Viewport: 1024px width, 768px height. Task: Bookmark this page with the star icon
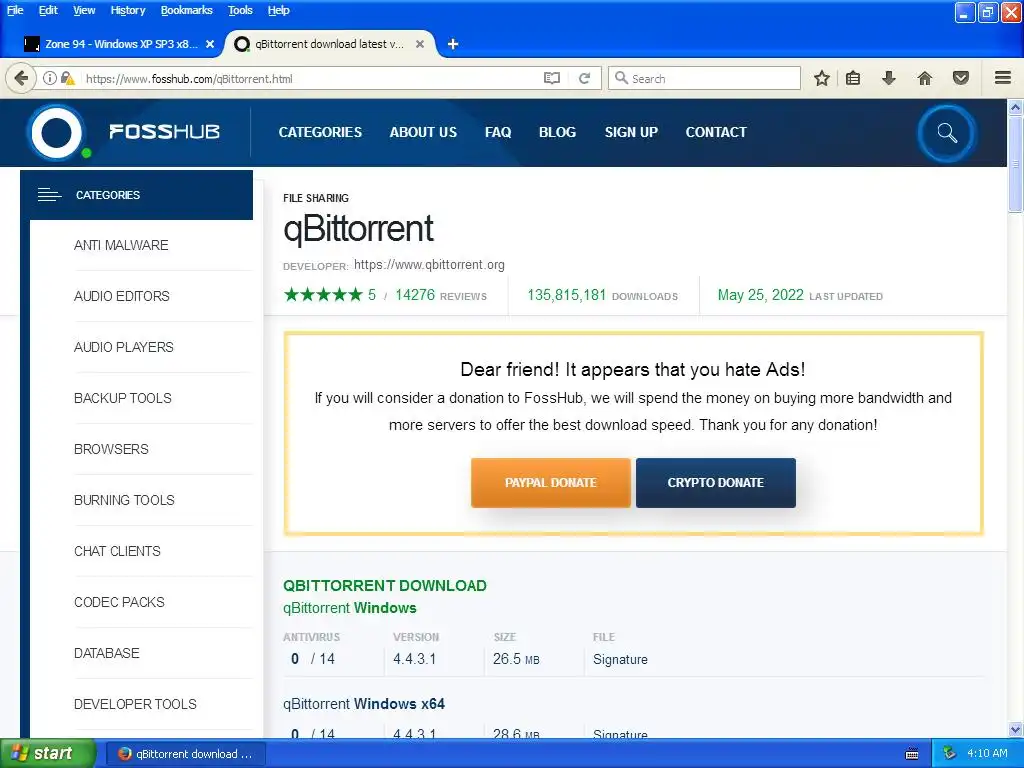pos(822,78)
